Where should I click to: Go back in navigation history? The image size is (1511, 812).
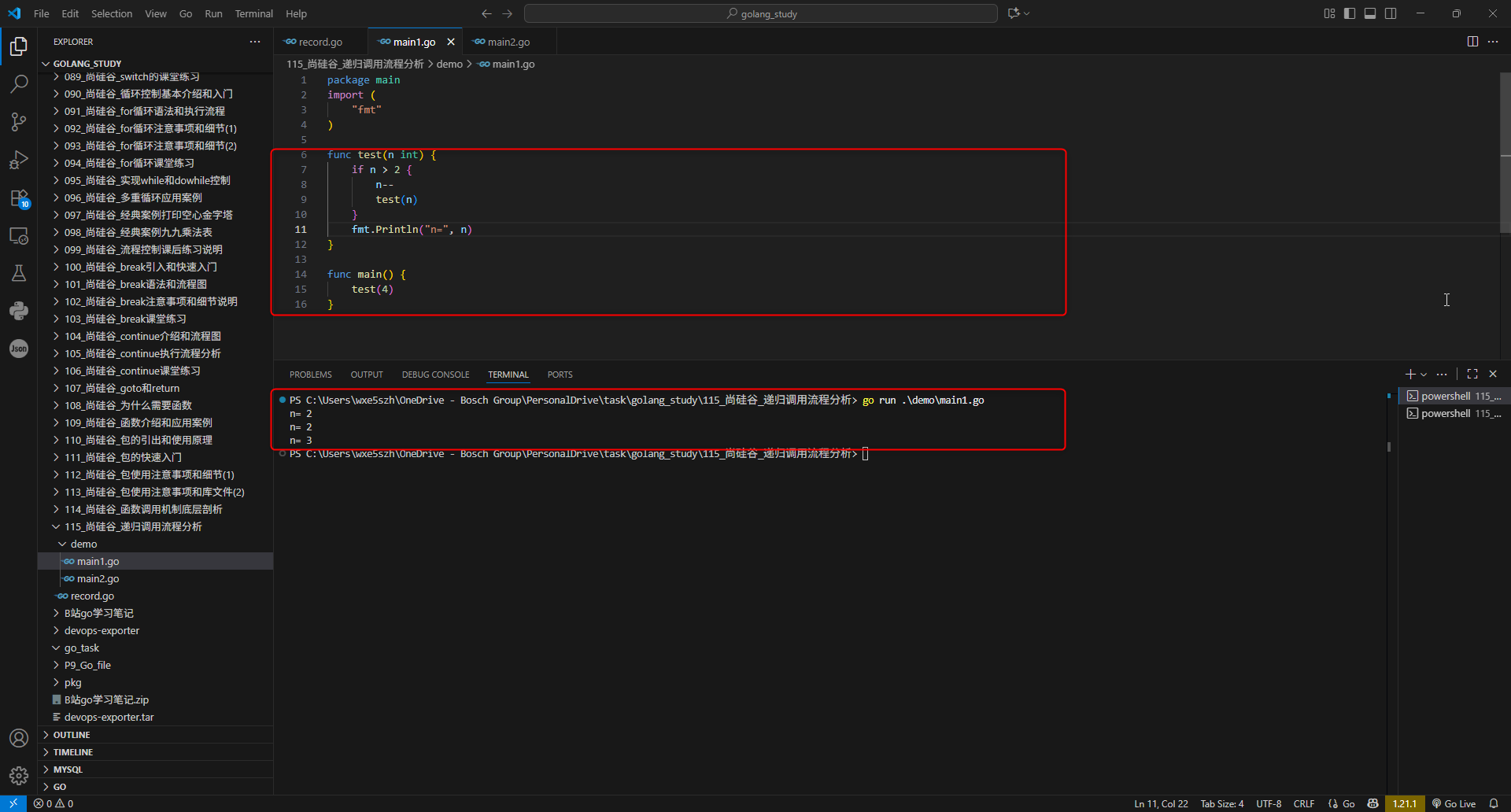tap(486, 13)
